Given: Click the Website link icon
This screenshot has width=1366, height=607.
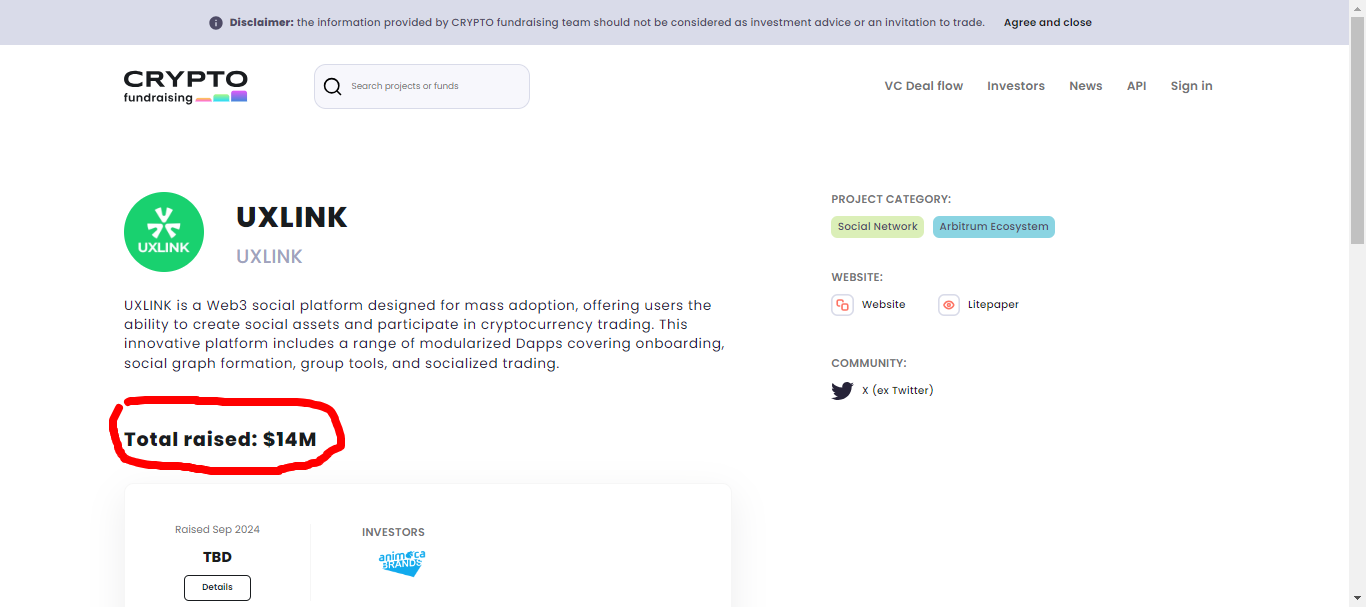Looking at the screenshot, I should point(842,305).
